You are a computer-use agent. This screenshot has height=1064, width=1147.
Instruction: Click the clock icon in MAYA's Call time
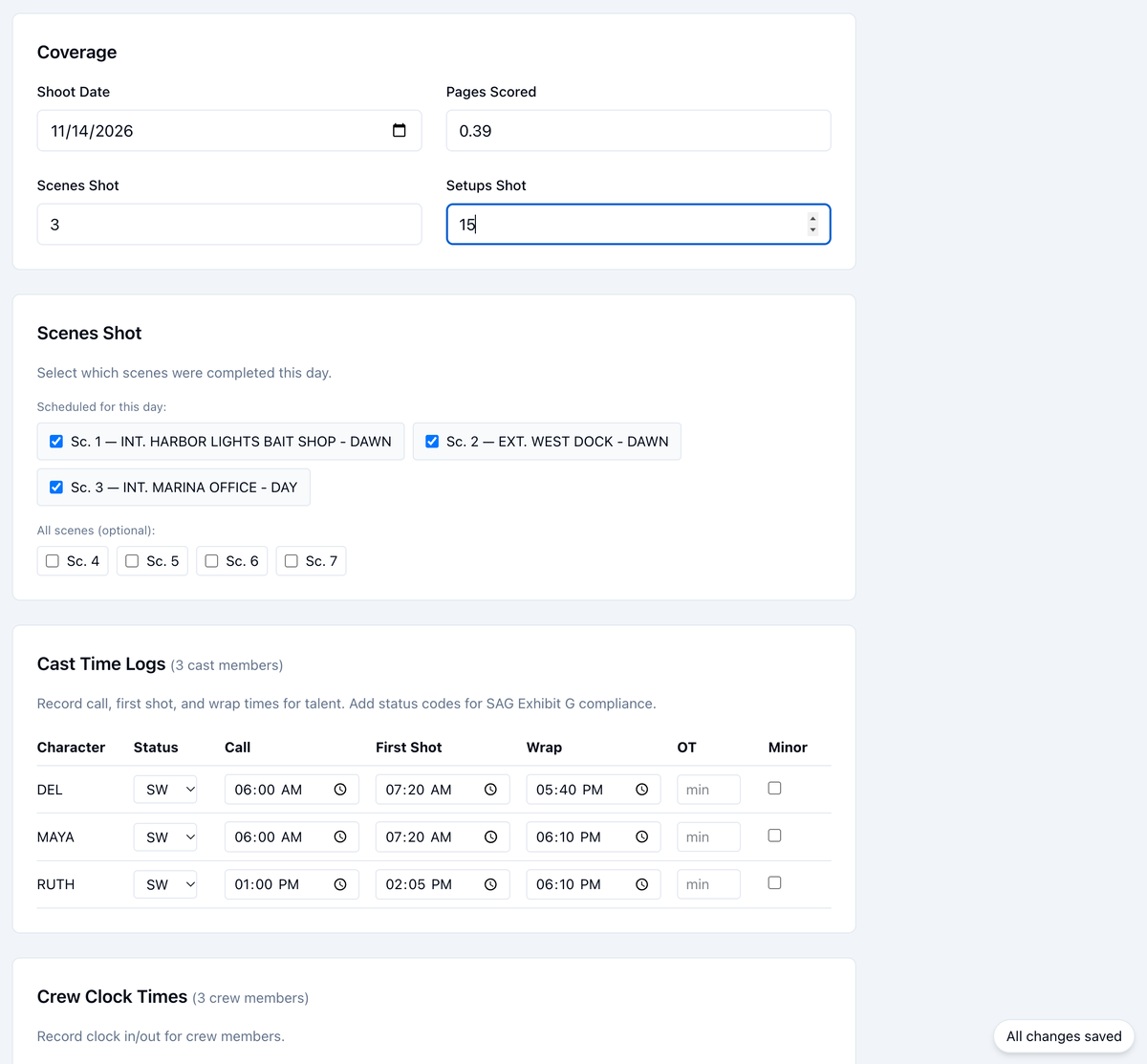click(x=340, y=837)
